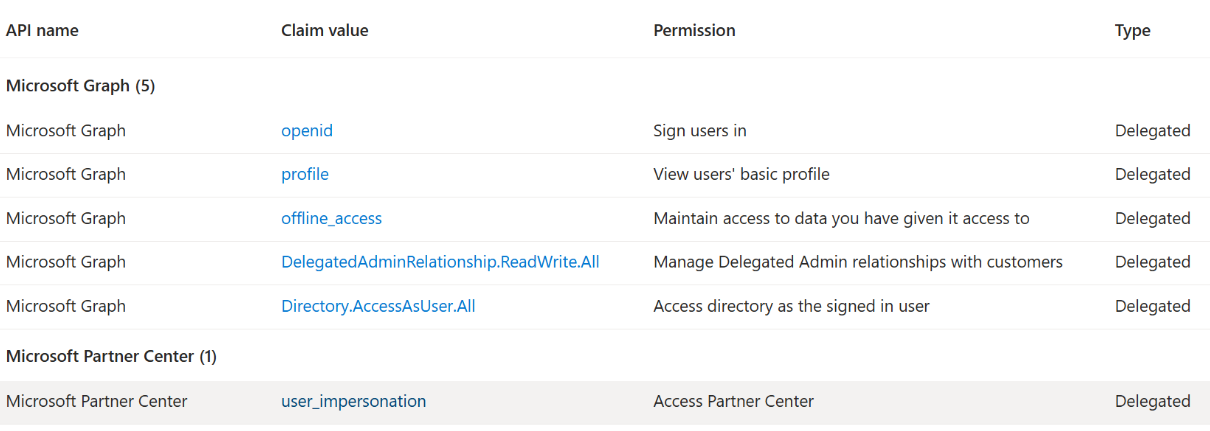Image resolution: width=1210 pixels, height=431 pixels.
Task: Click 'Manage Delegated Admin relationships with customers' text
Action: (x=858, y=262)
